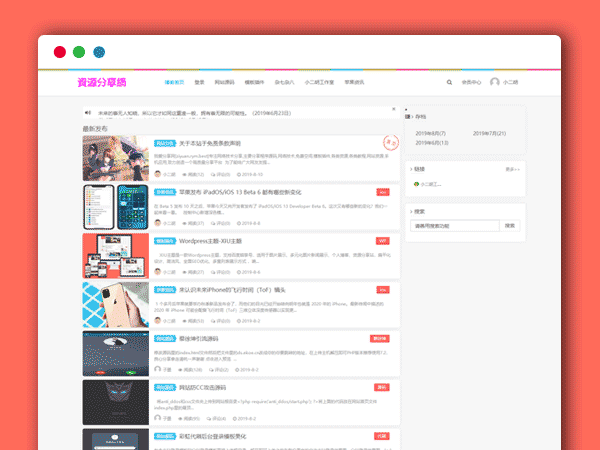Open the 苹果资讯 navigation menu item
Viewport: 600px width, 450px height.
click(355, 82)
